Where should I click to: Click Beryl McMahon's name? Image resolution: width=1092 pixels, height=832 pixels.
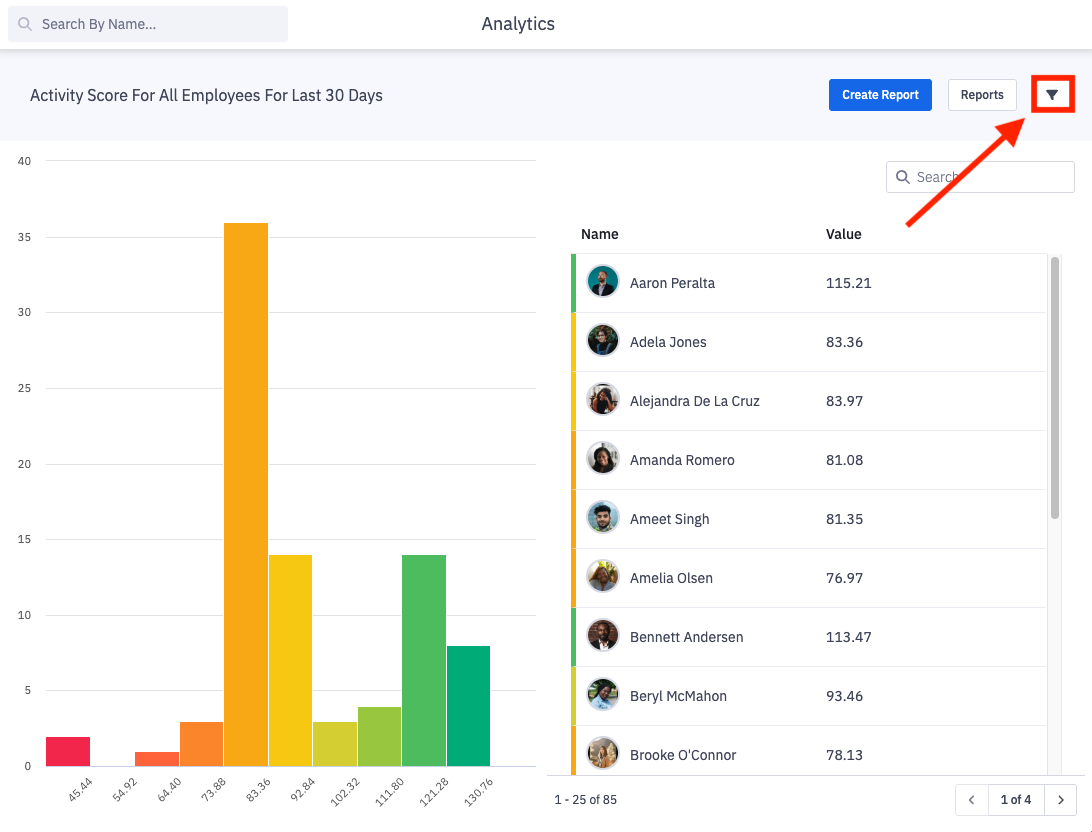678,696
